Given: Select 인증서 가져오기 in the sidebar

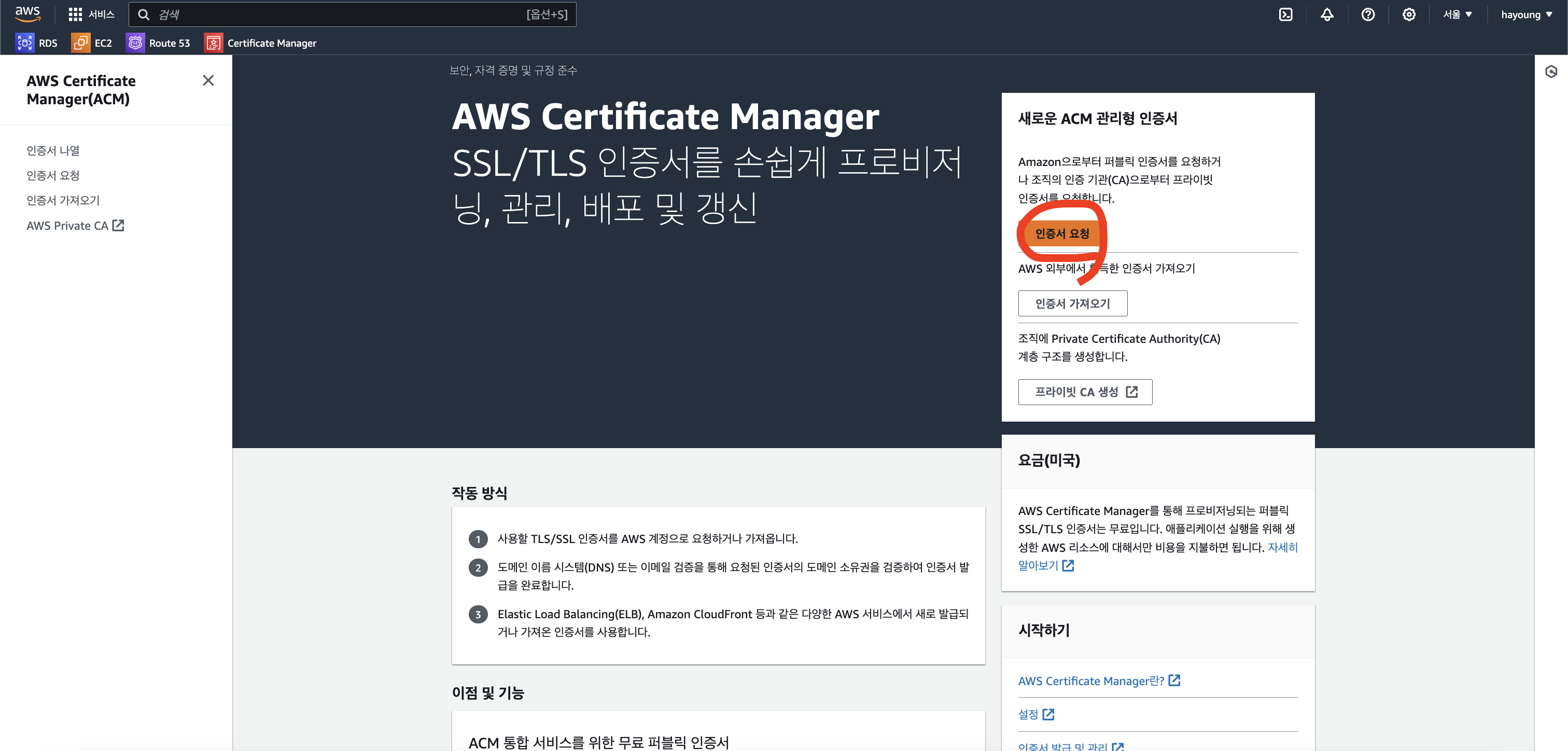Looking at the screenshot, I should click(x=63, y=200).
